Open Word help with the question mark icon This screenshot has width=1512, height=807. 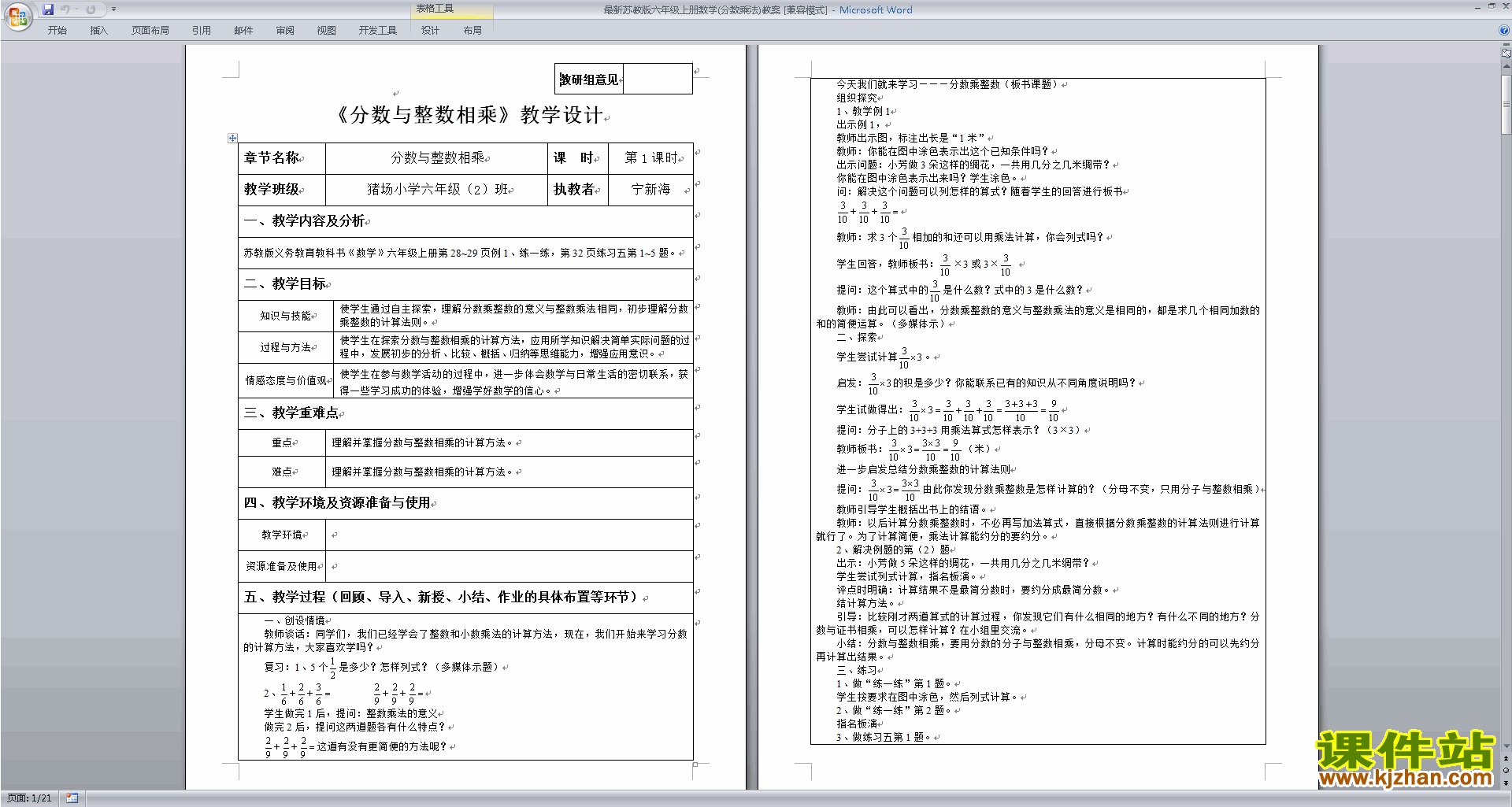coord(1504,30)
